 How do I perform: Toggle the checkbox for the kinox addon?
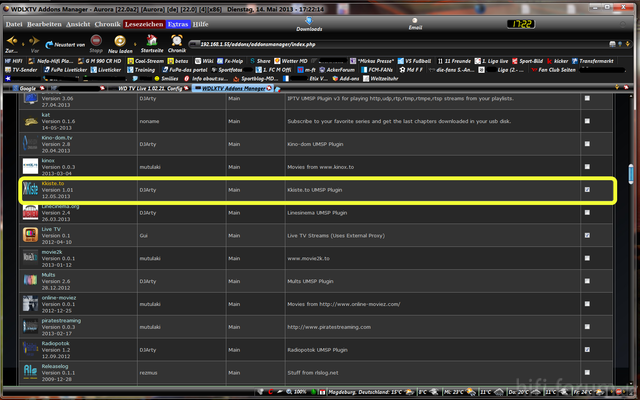(x=587, y=167)
